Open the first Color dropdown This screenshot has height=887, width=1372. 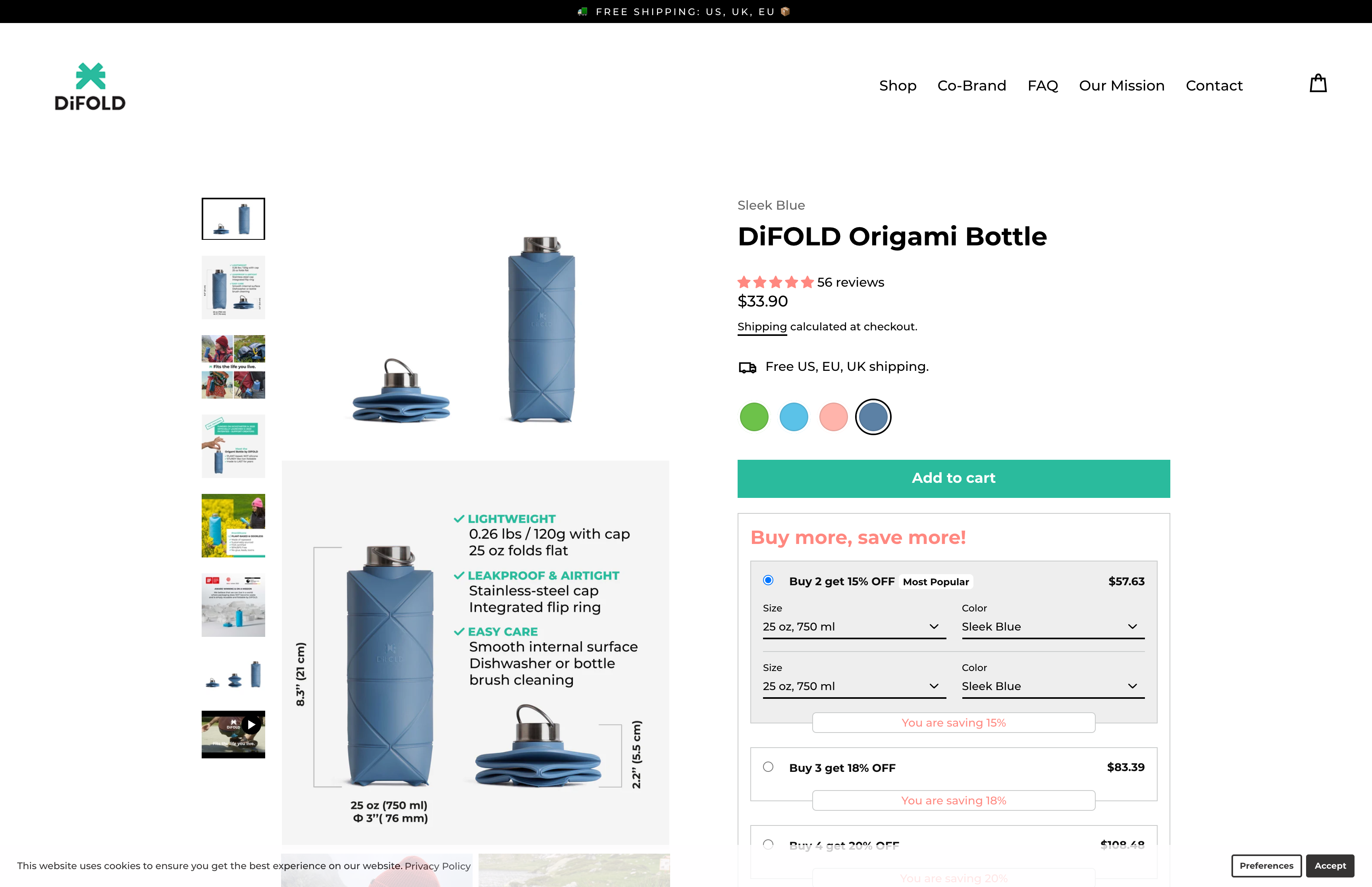pos(1052,627)
